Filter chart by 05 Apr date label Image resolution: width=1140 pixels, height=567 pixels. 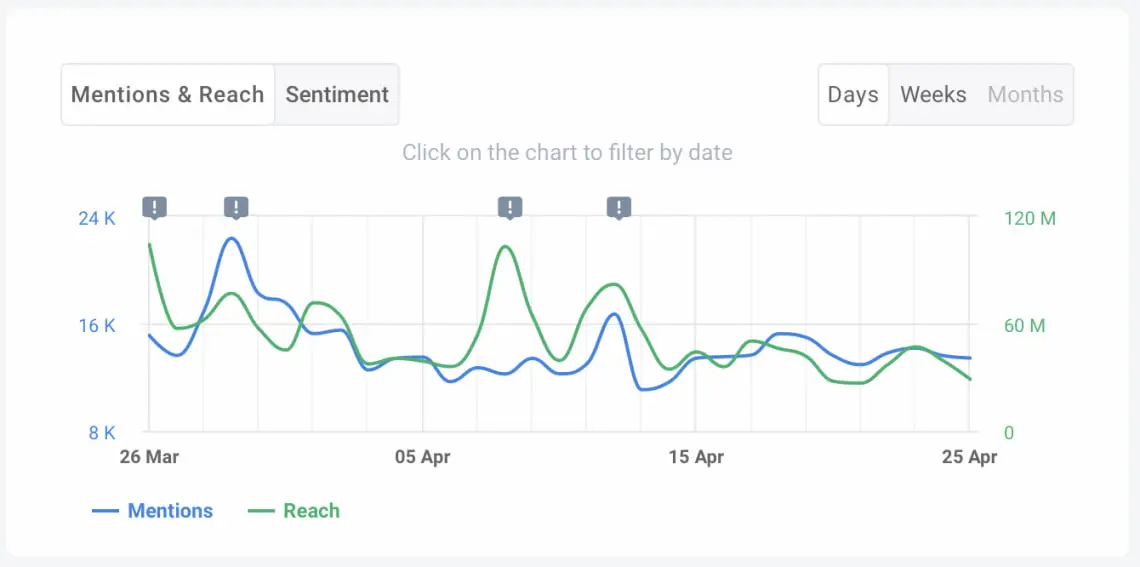[422, 457]
